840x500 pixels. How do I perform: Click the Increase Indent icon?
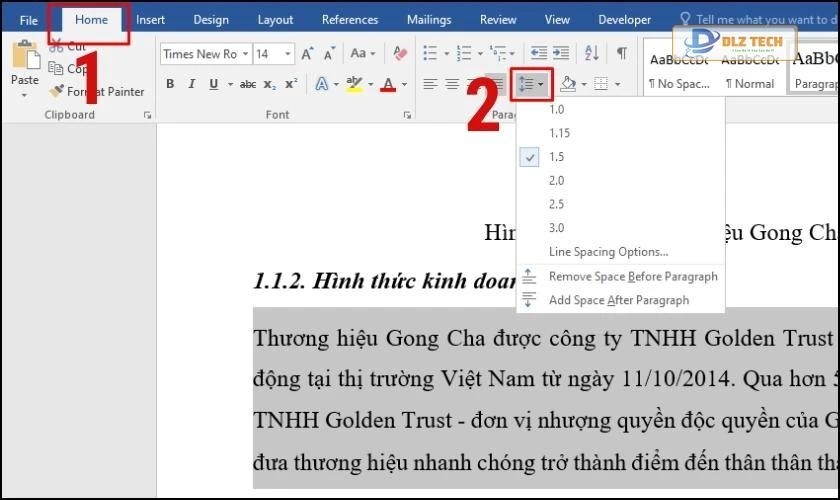point(563,53)
